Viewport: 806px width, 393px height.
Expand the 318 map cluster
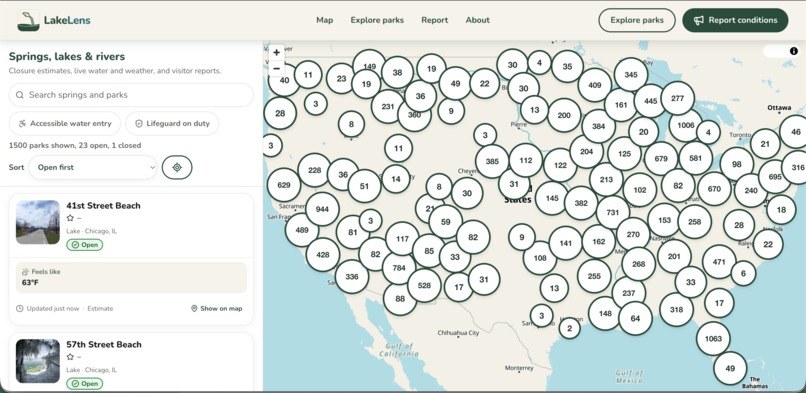676,310
